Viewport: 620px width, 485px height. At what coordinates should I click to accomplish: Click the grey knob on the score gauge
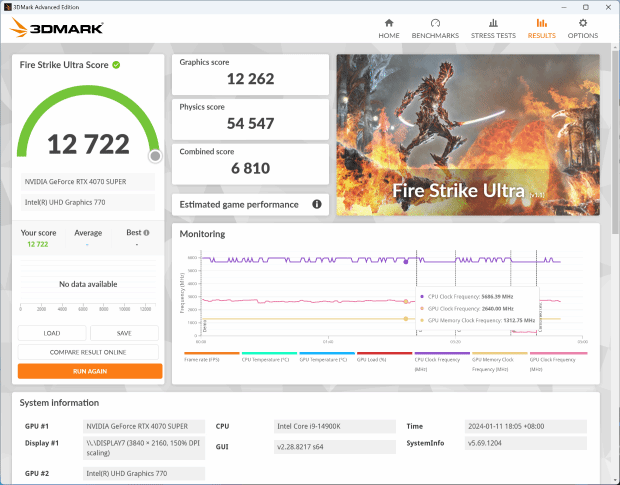155,156
